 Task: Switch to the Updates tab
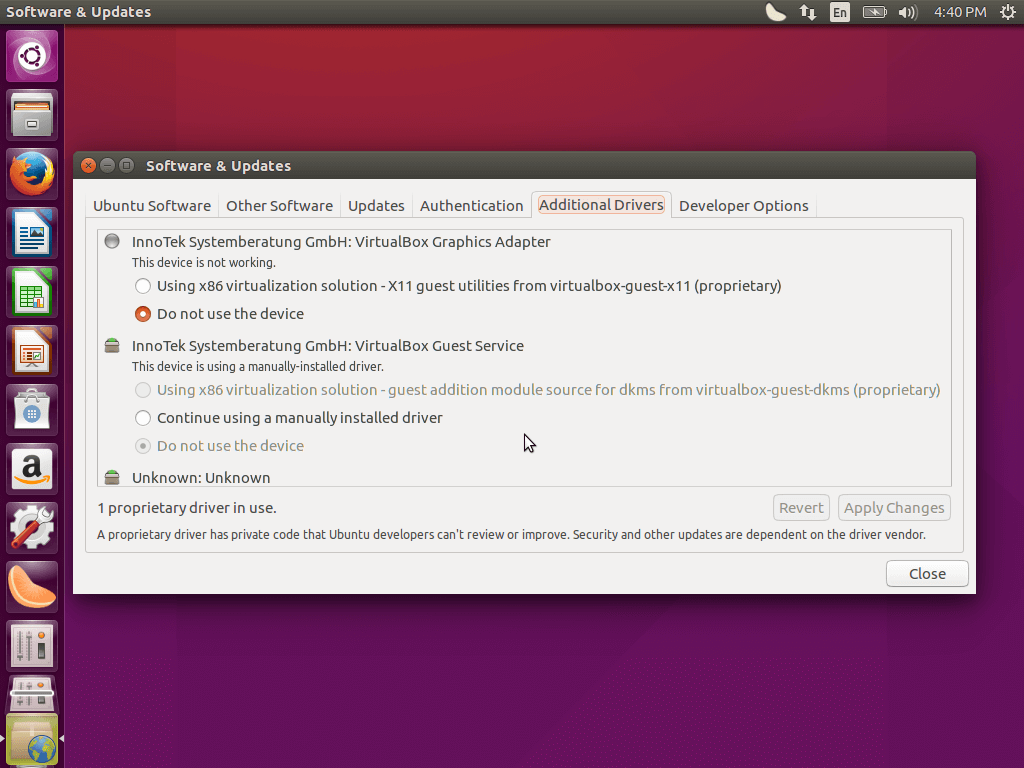pos(376,205)
